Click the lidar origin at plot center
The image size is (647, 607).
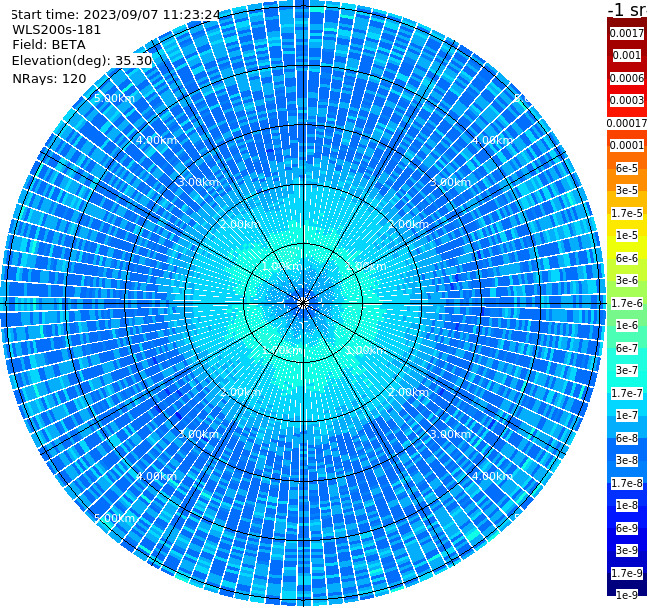(x=303, y=303)
